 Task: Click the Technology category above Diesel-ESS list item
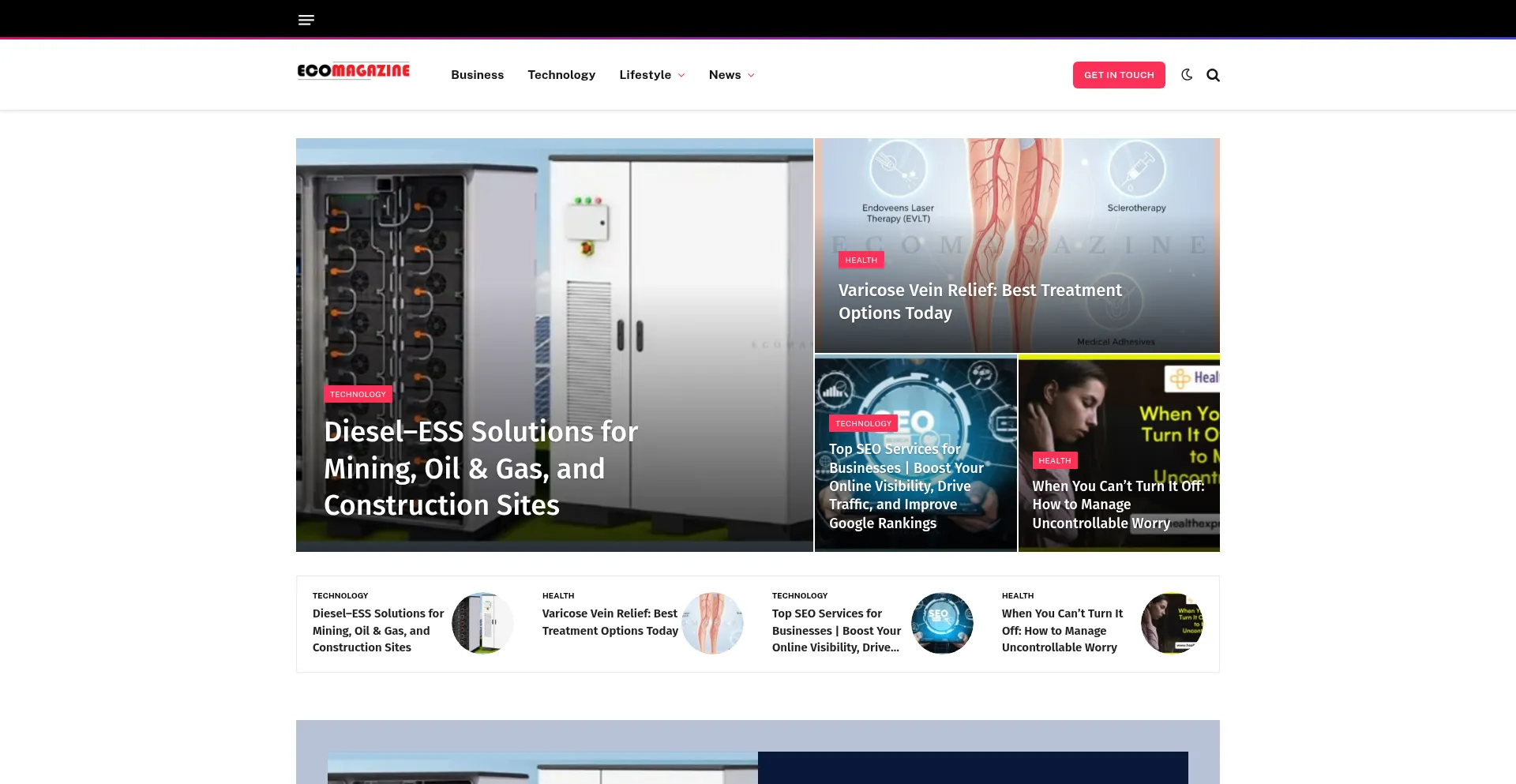340,595
